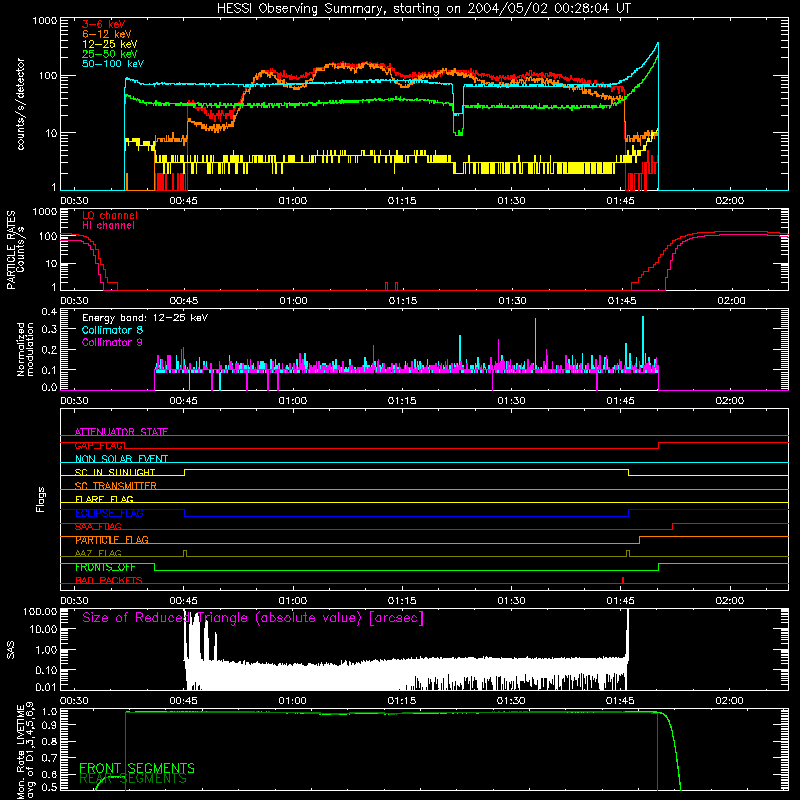Click the PARTICLE_FLAG label
800x800 pixels.
[x=112, y=540]
